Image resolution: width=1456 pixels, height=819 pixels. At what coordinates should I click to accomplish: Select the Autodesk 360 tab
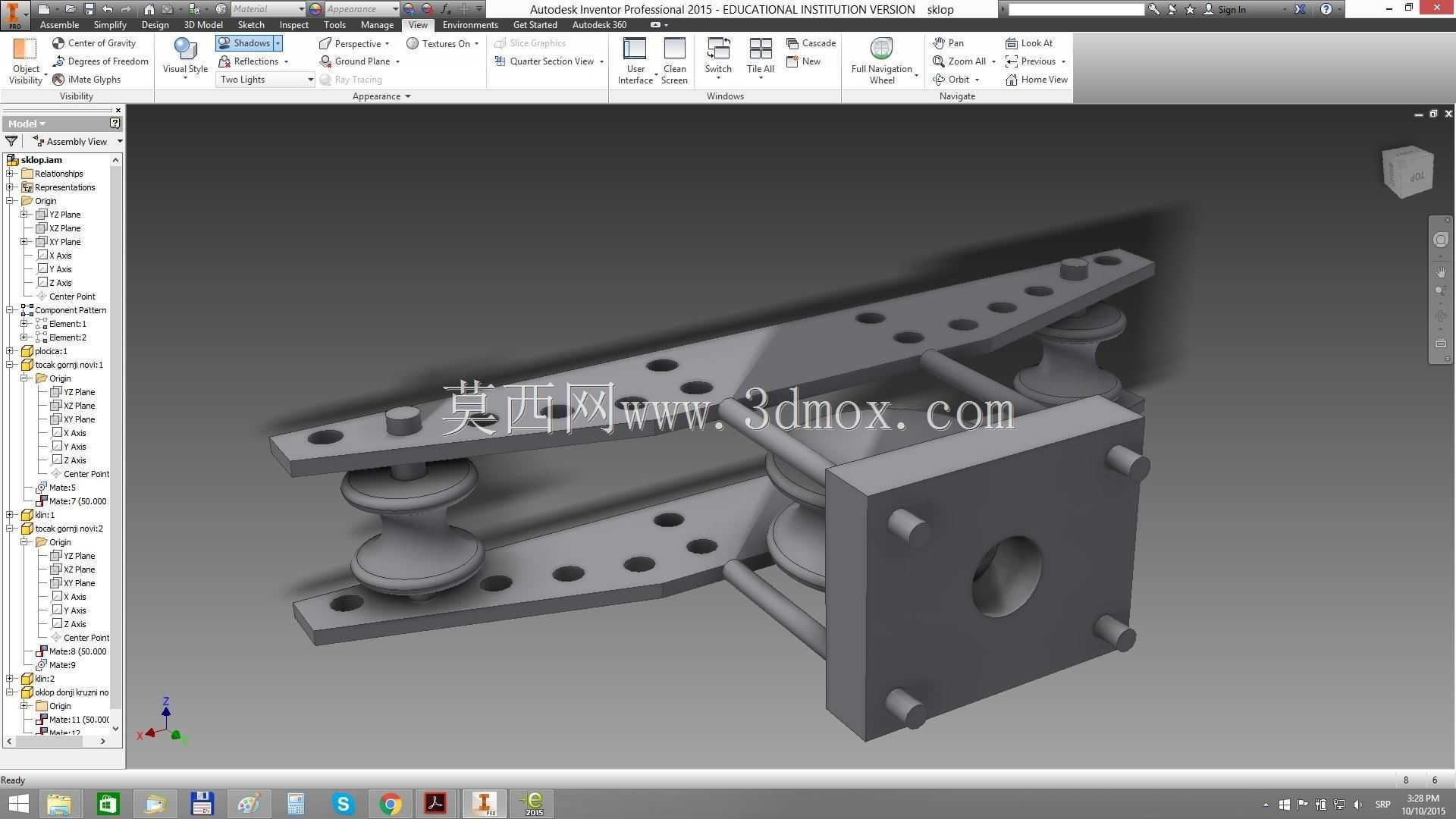[x=599, y=25]
